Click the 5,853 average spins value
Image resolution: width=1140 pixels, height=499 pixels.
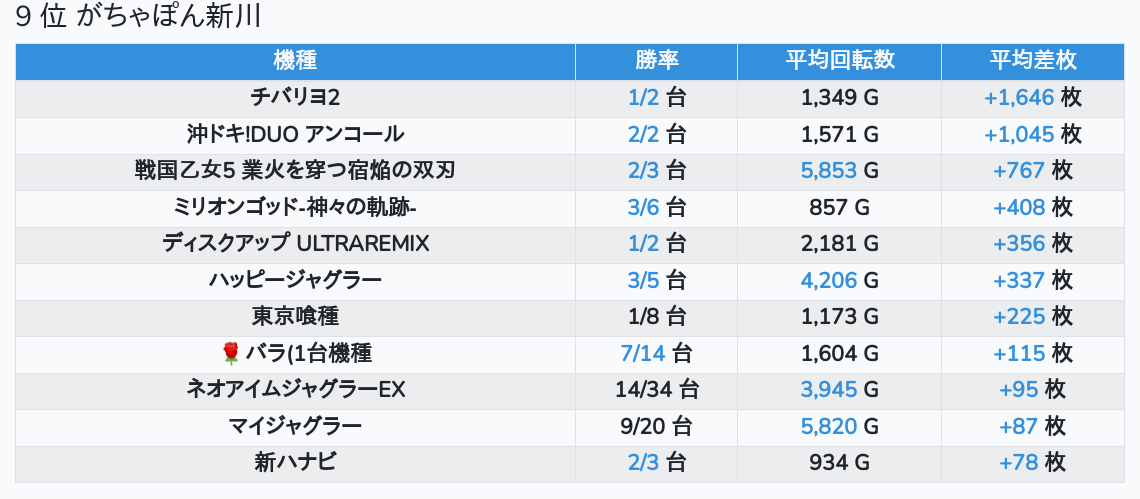point(829,171)
